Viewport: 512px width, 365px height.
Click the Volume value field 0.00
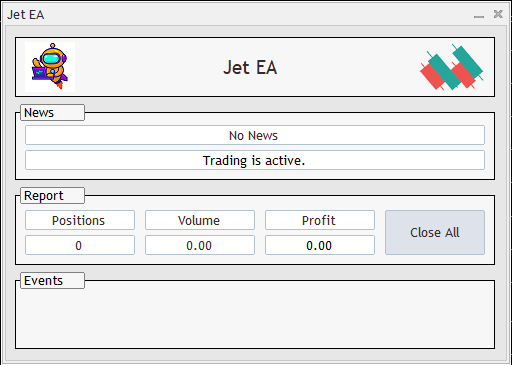click(200, 245)
